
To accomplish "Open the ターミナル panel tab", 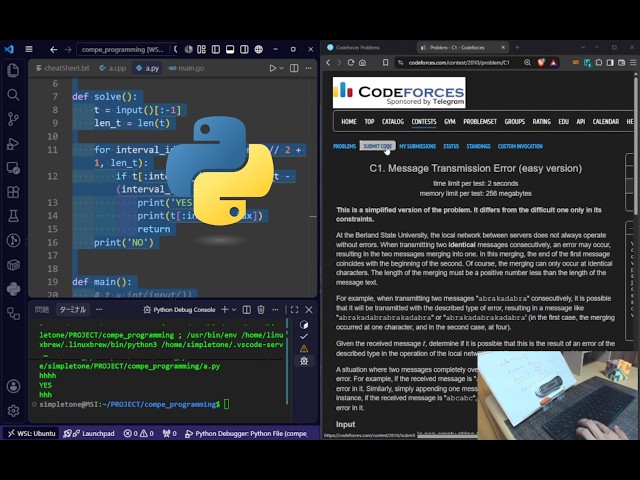I will click(73, 310).
